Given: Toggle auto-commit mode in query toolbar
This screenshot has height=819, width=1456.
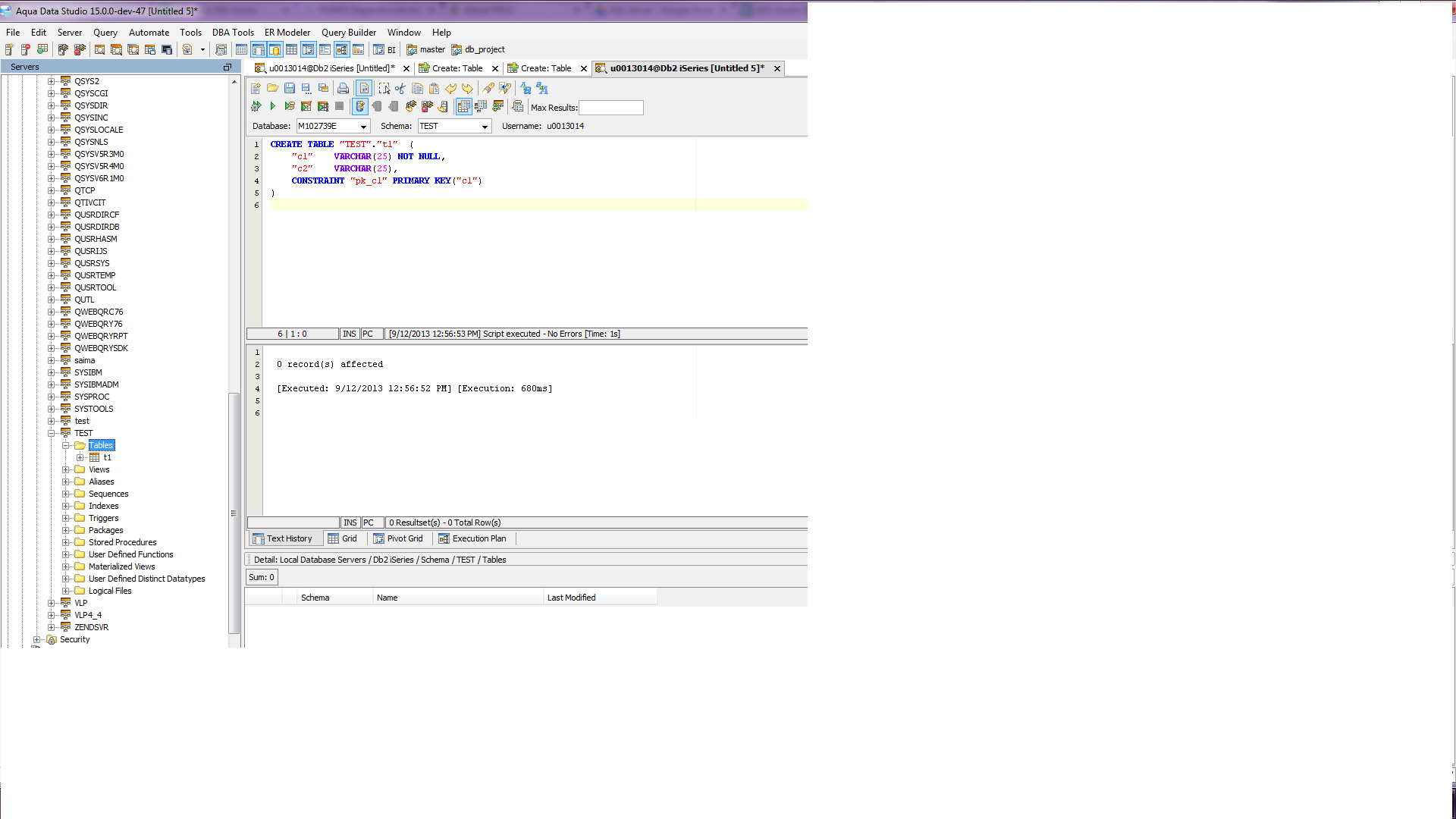Looking at the screenshot, I should point(360,106).
